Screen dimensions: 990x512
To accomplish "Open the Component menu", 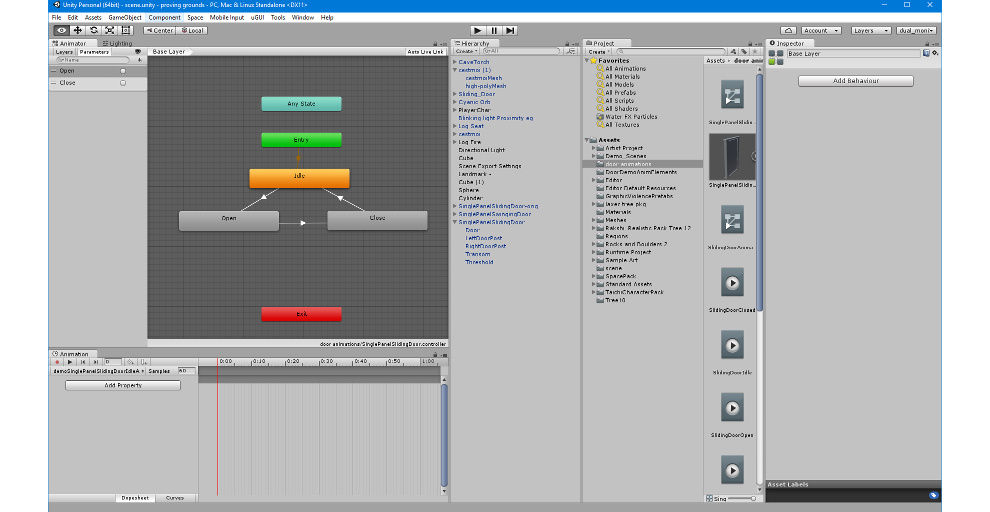I will [164, 18].
